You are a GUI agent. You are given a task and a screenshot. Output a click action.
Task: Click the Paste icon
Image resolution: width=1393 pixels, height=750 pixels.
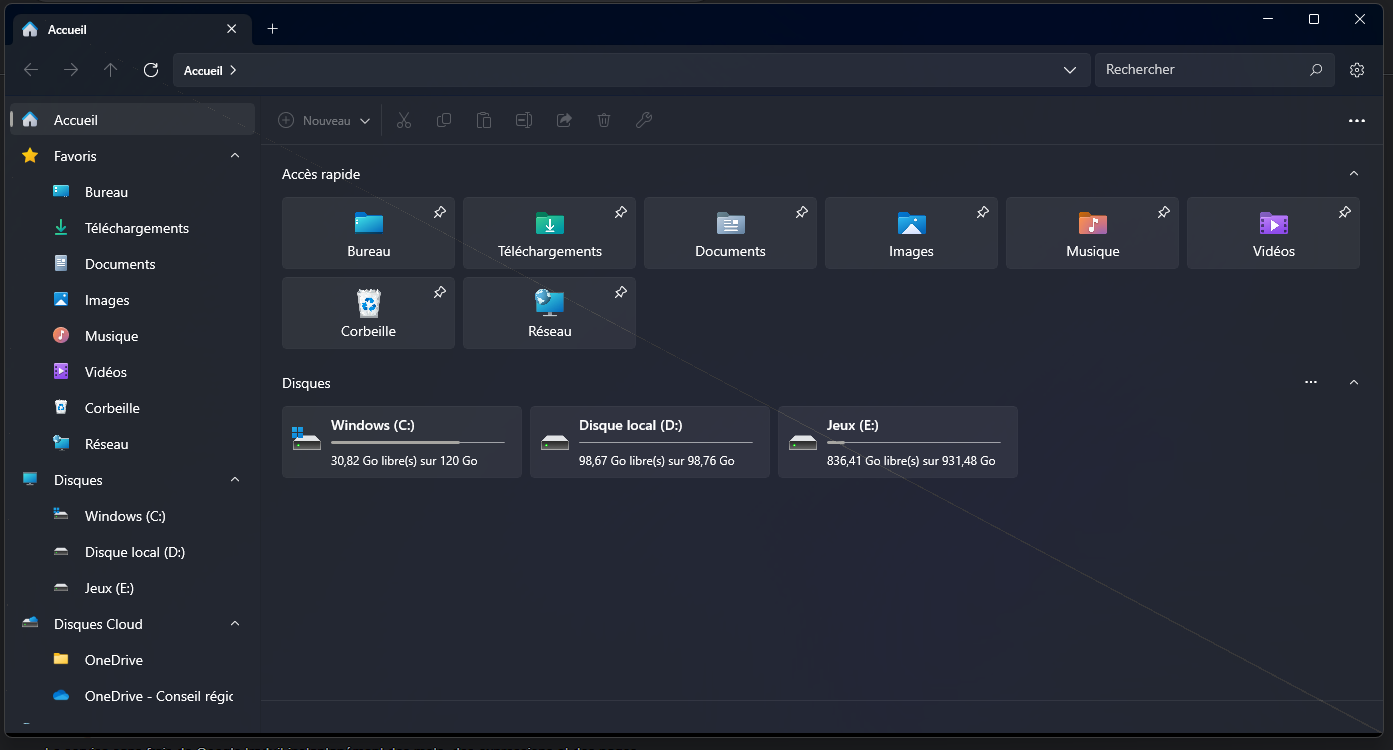click(484, 120)
